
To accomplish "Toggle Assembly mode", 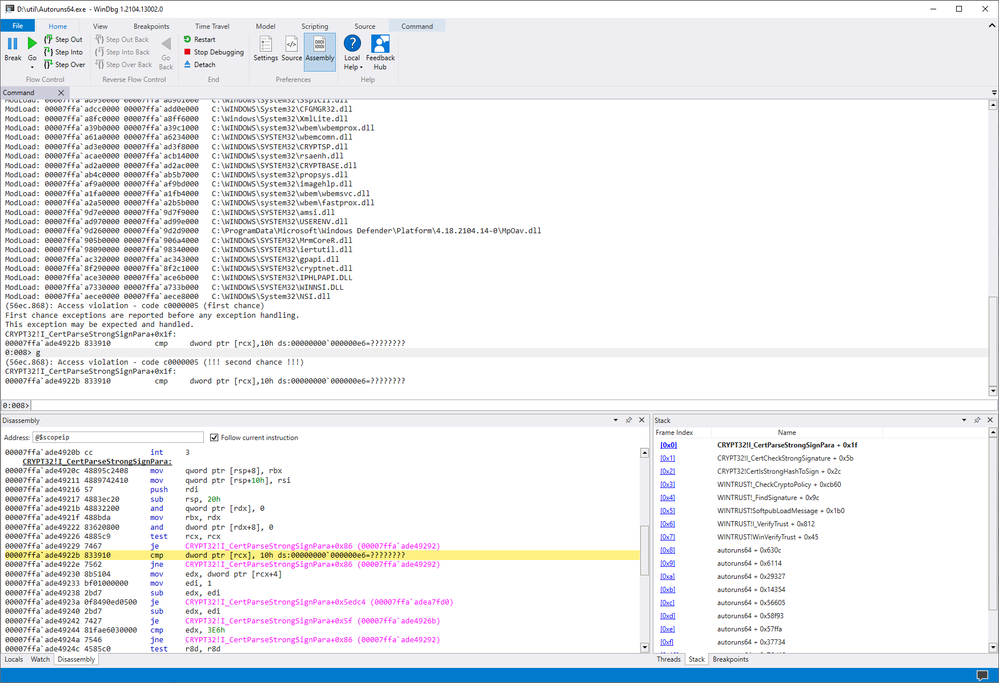I will pyautogui.click(x=320, y=50).
